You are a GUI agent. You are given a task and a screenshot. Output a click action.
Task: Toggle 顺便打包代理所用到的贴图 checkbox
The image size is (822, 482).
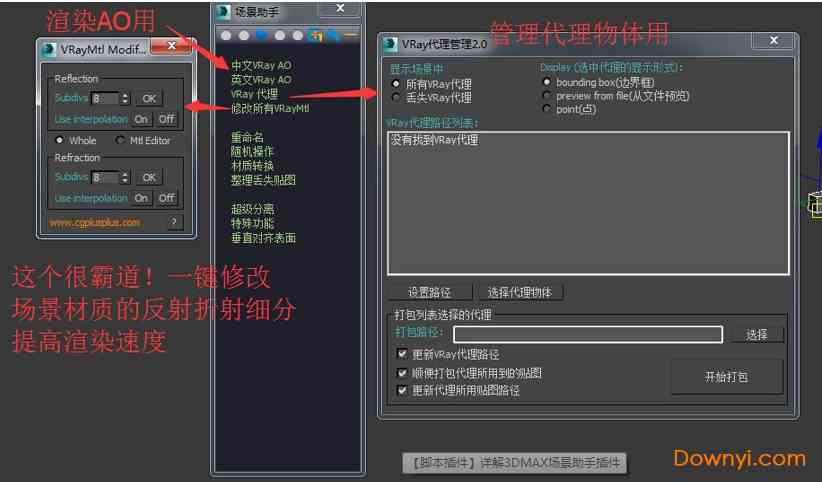402,373
